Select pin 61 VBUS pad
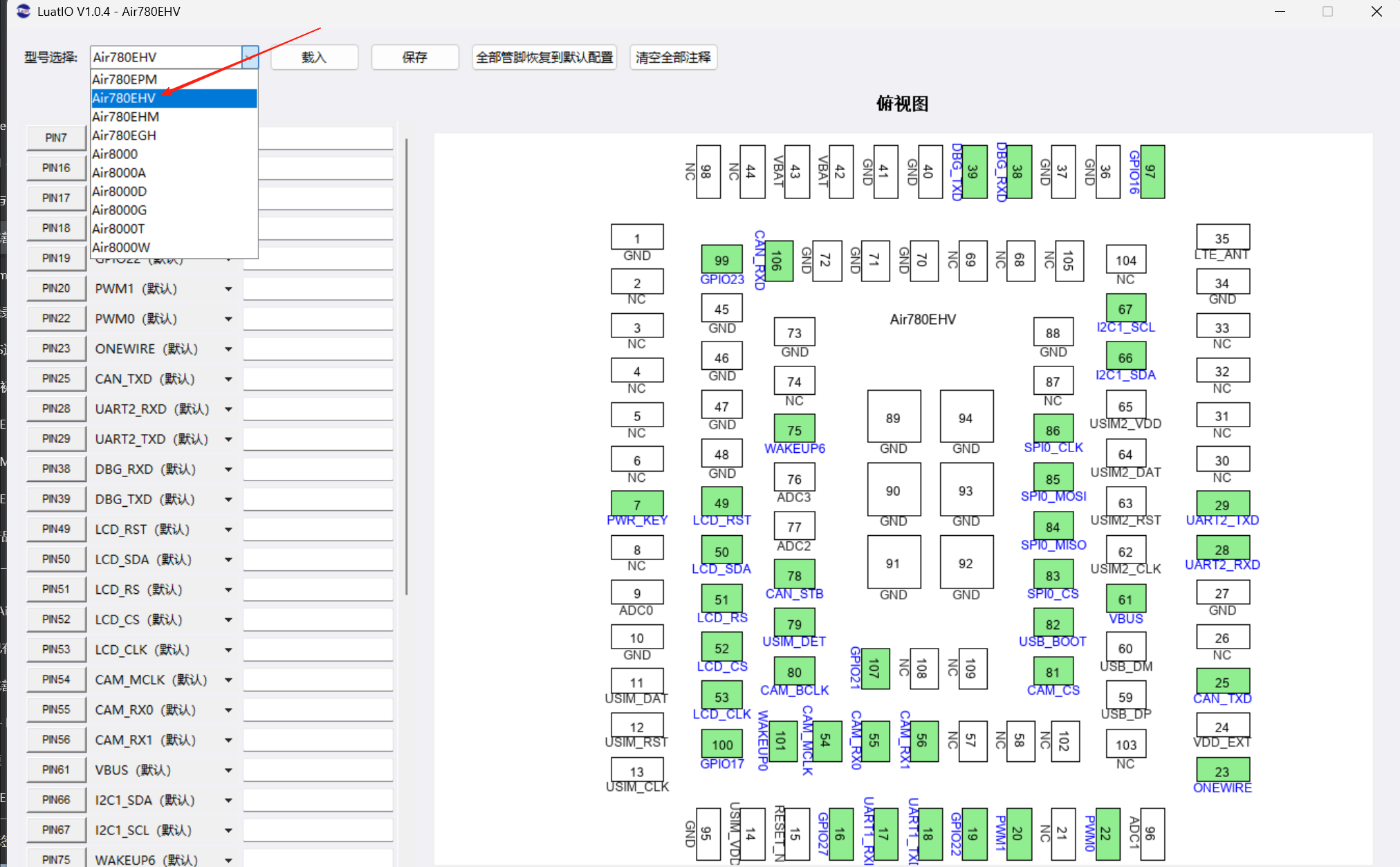The width and height of the screenshot is (1400, 867). pyautogui.click(x=1125, y=599)
